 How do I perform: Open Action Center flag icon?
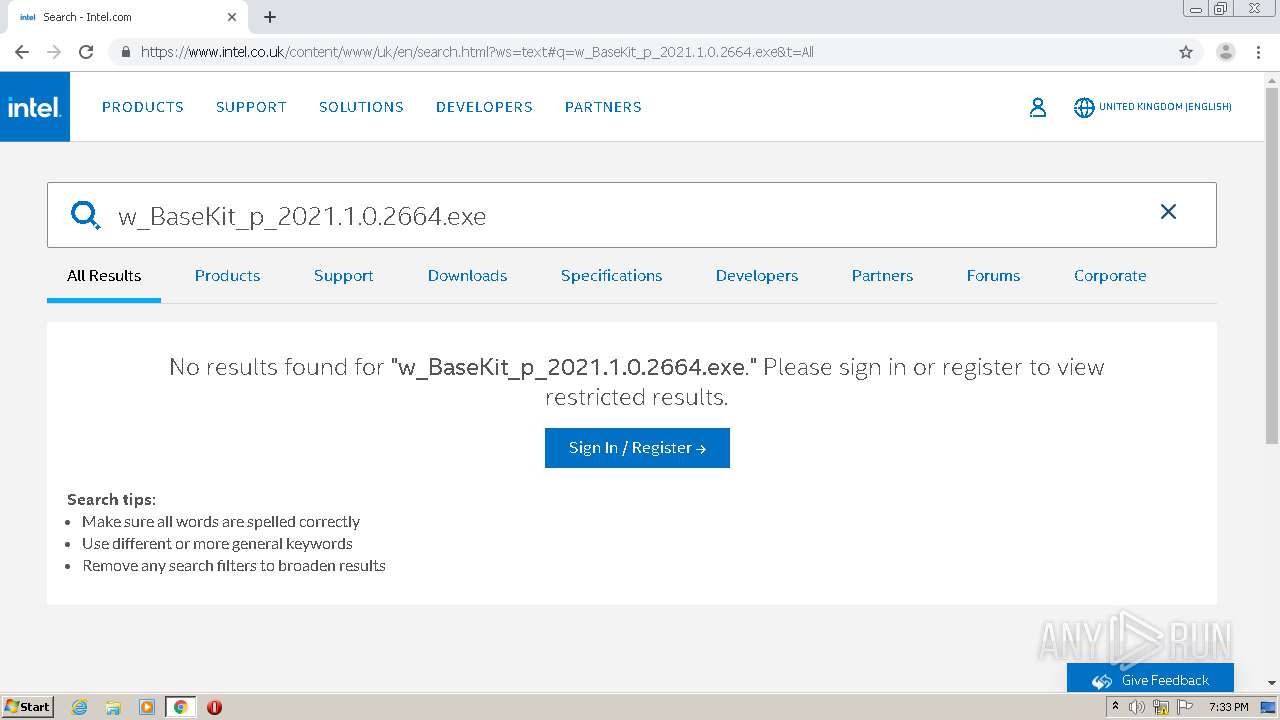[1185, 707]
